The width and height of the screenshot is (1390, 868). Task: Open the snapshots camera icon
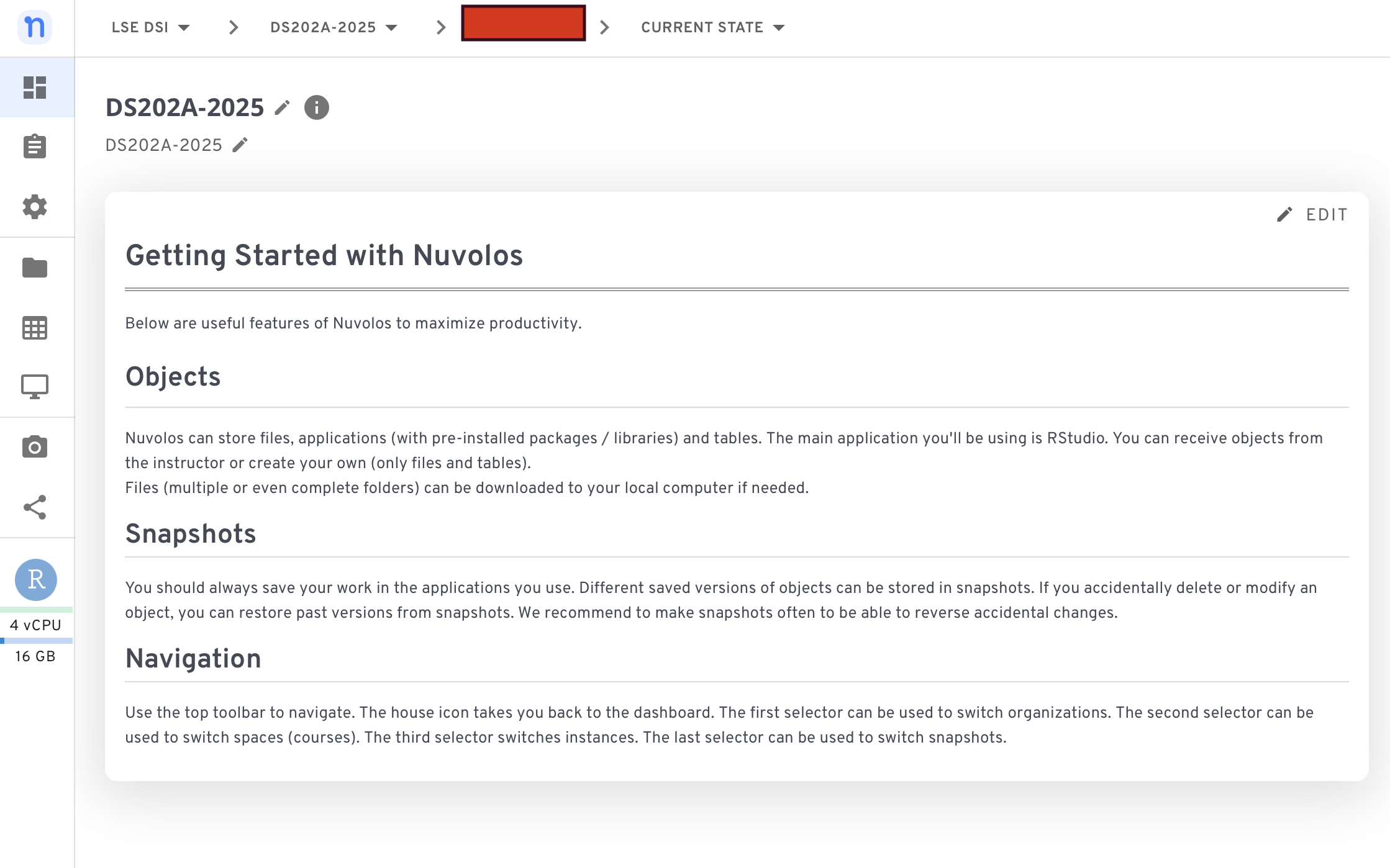35,447
